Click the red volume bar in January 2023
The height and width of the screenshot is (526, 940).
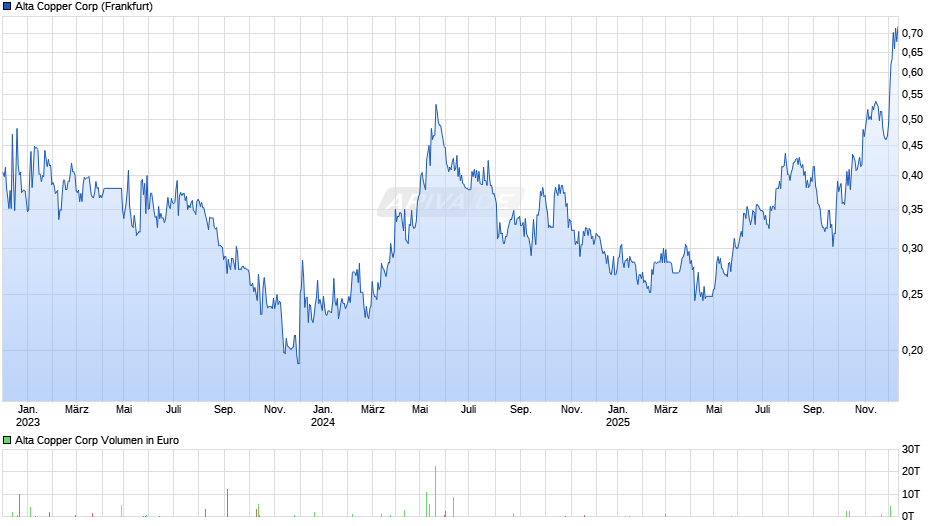(x=20, y=506)
